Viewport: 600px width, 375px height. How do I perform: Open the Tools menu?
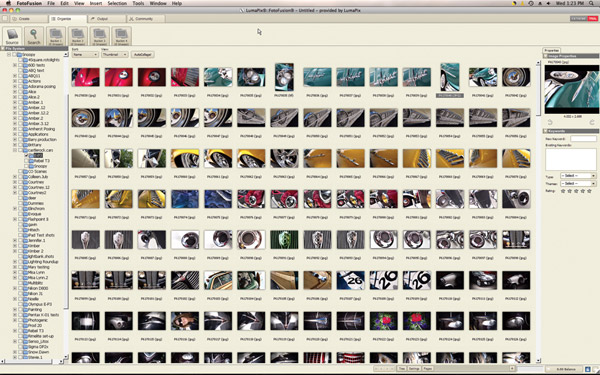click(138, 3)
